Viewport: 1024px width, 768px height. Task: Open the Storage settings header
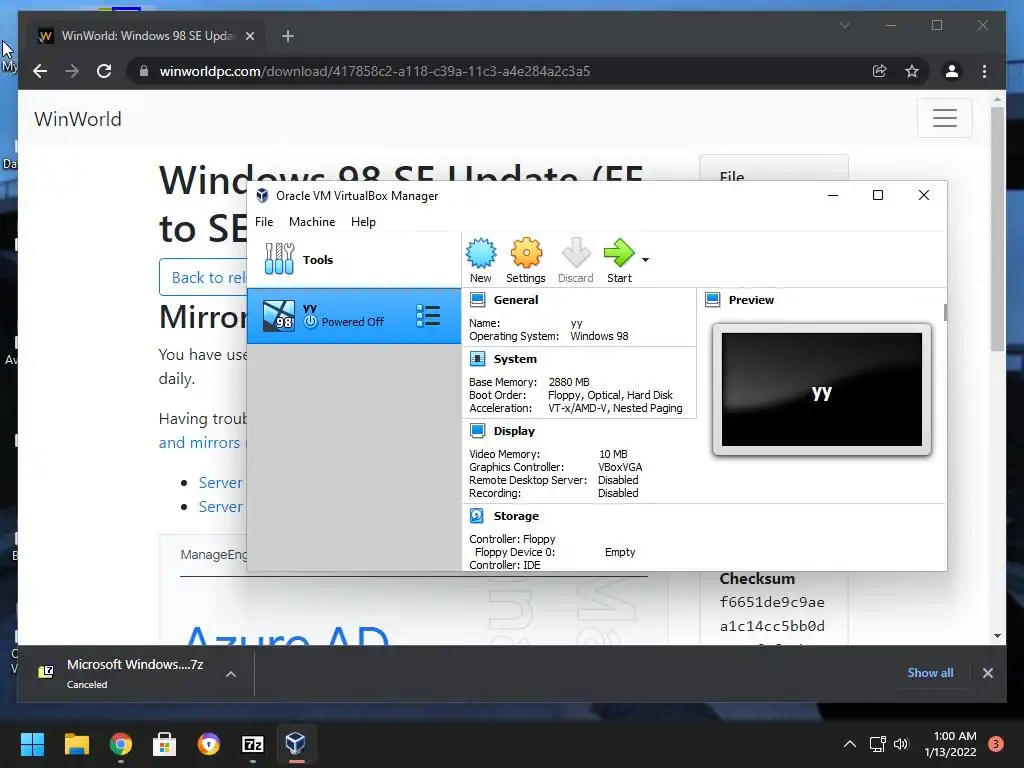516,516
